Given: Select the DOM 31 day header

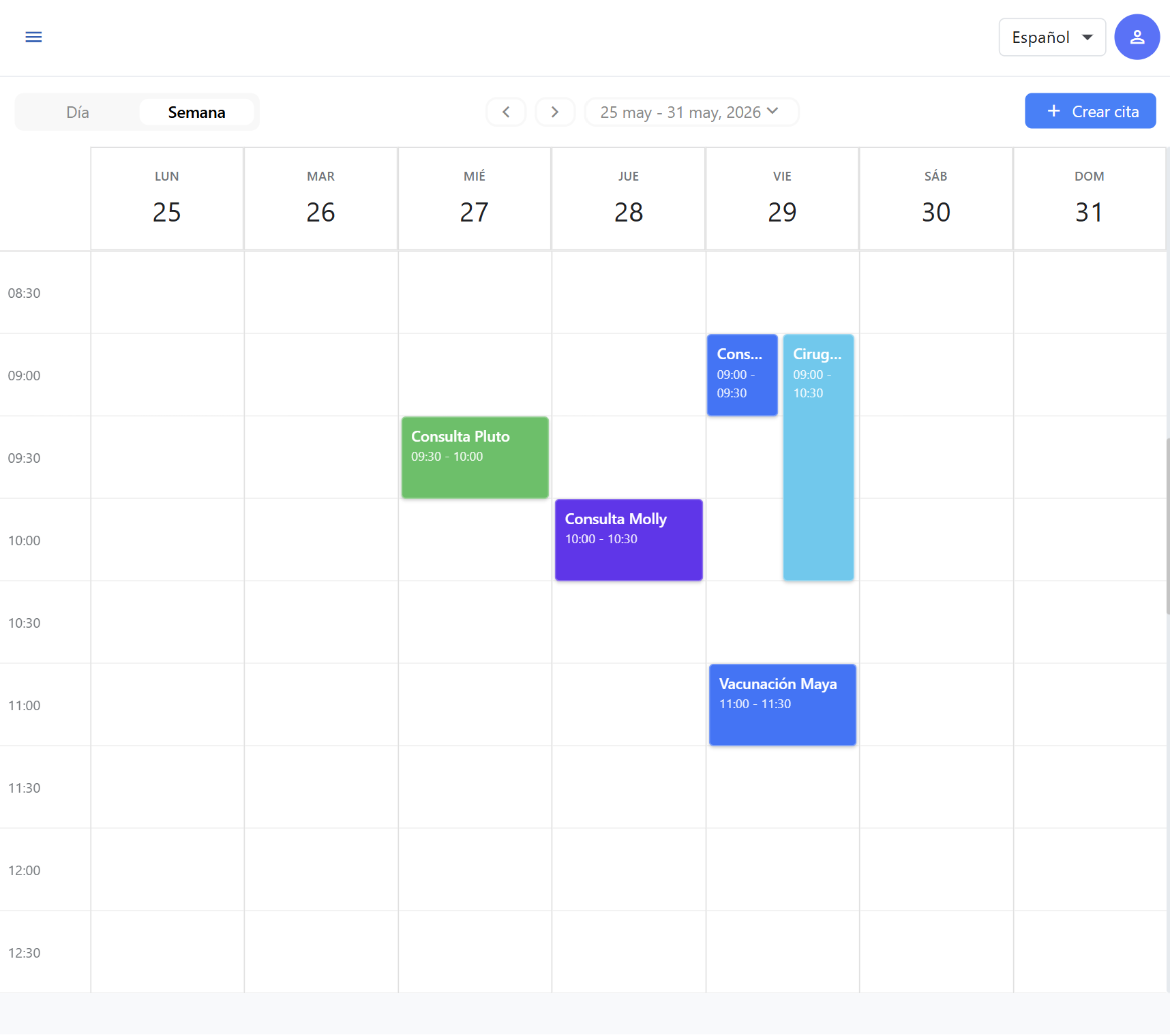Looking at the screenshot, I should pos(1089,199).
